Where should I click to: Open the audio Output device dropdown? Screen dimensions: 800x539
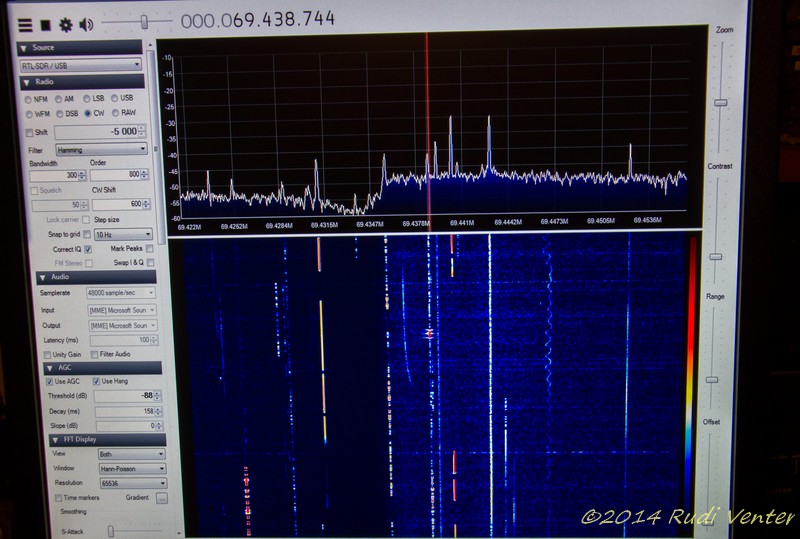coord(123,326)
